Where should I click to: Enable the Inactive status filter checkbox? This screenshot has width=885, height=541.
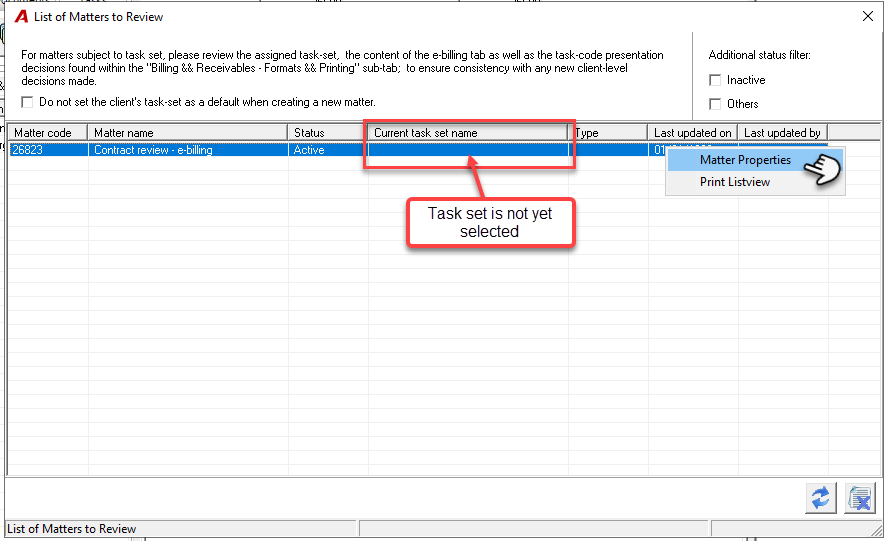(x=715, y=80)
